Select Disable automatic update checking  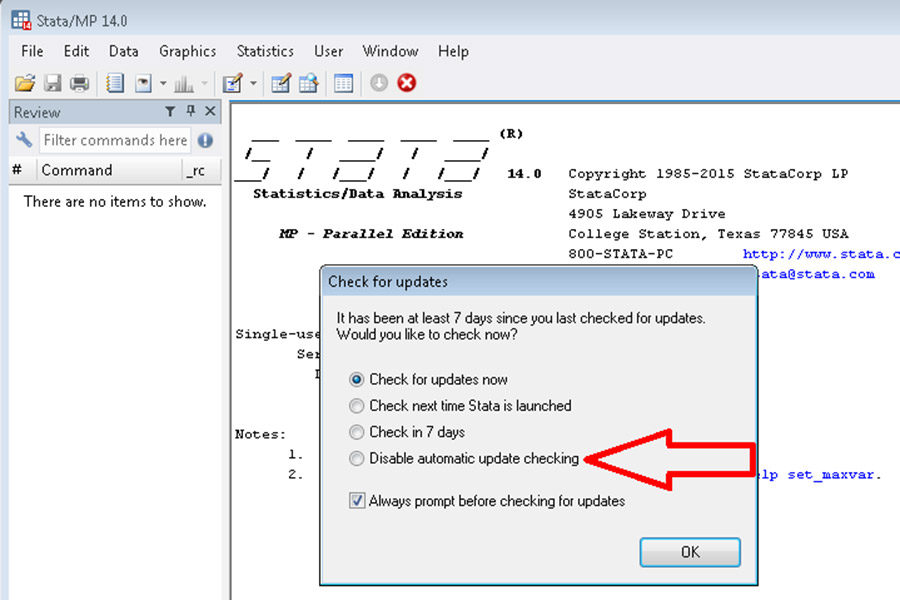coord(356,458)
